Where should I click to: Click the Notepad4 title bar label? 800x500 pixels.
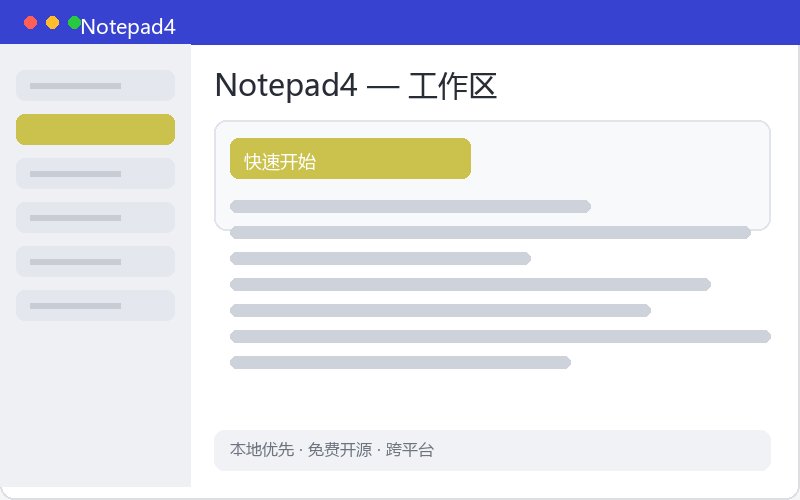click(128, 27)
